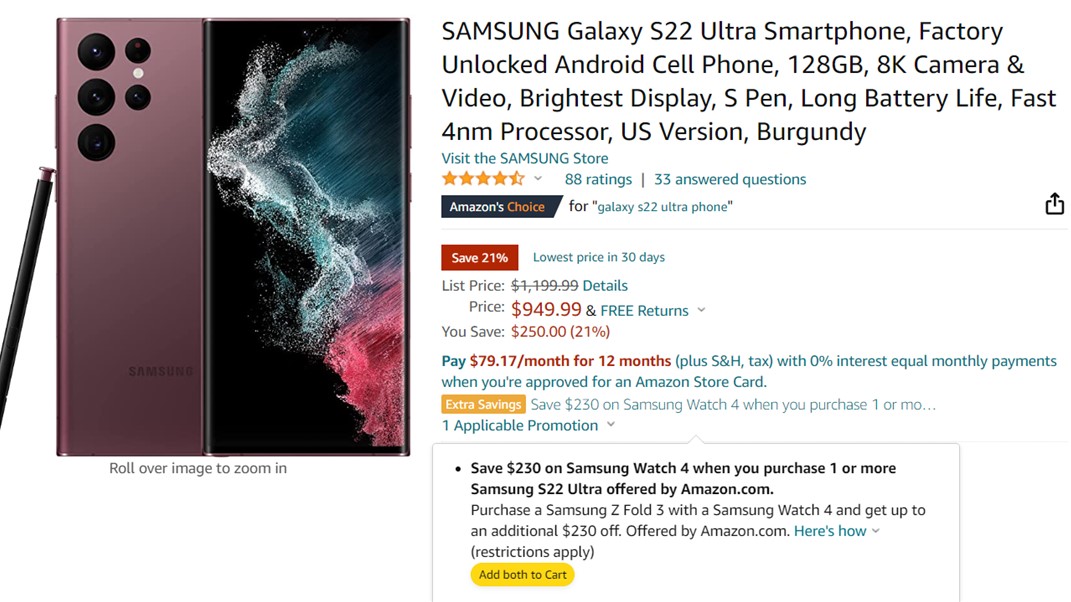Click the Extra Savings badge
1071x602 pixels.
point(484,405)
